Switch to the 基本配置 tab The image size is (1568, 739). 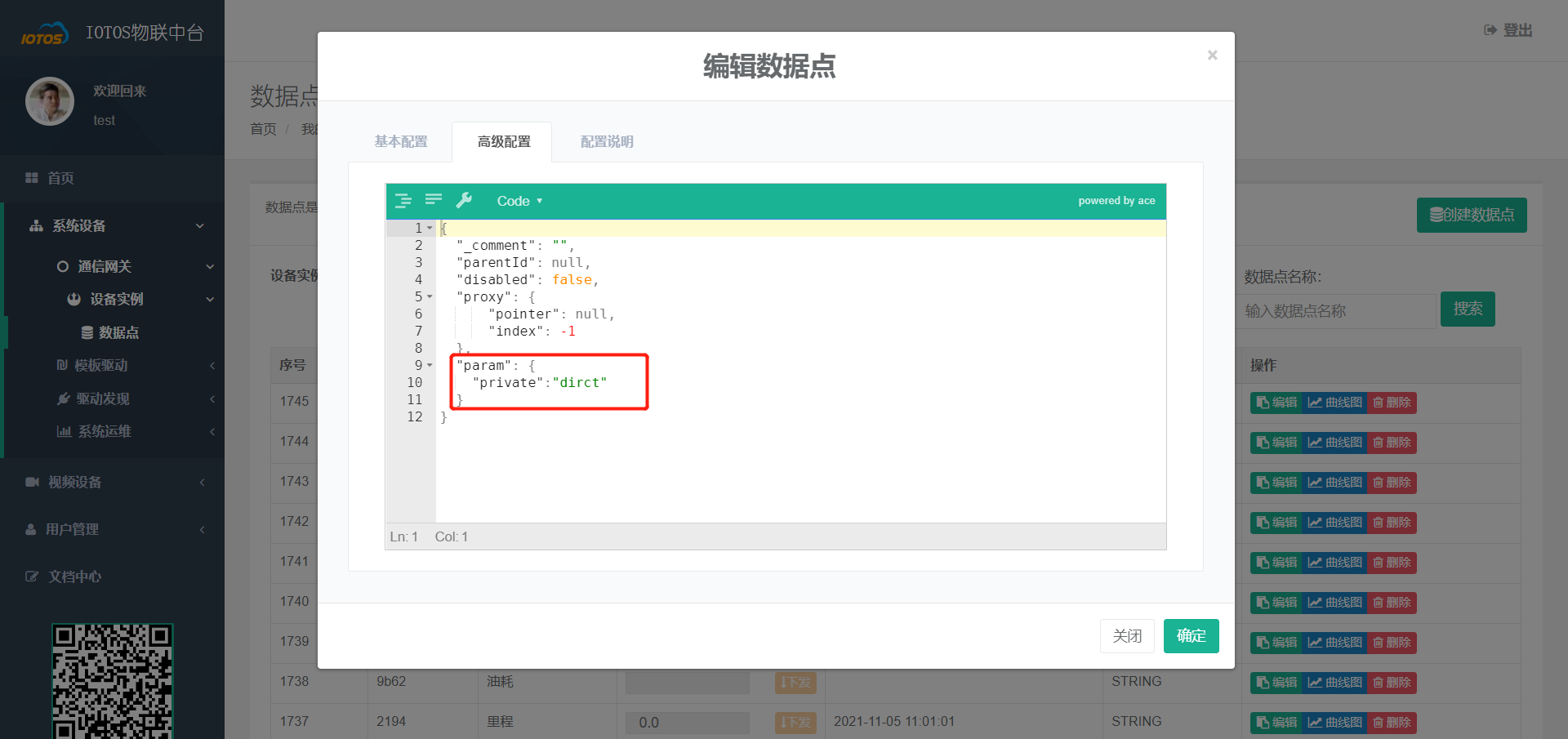coord(401,141)
